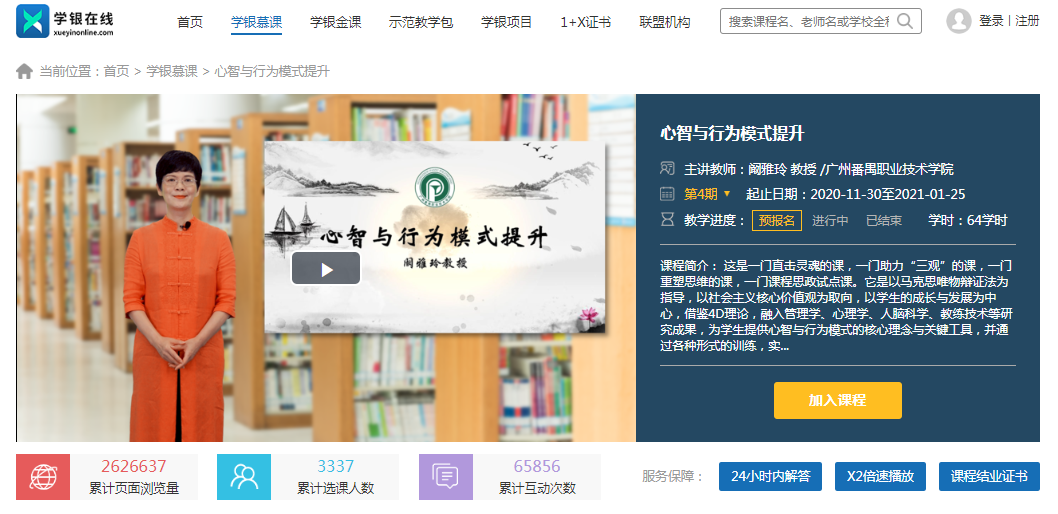Click 广州番禺职业技术学院 school name
Viewport: 1058px width, 514px height.
889,169
